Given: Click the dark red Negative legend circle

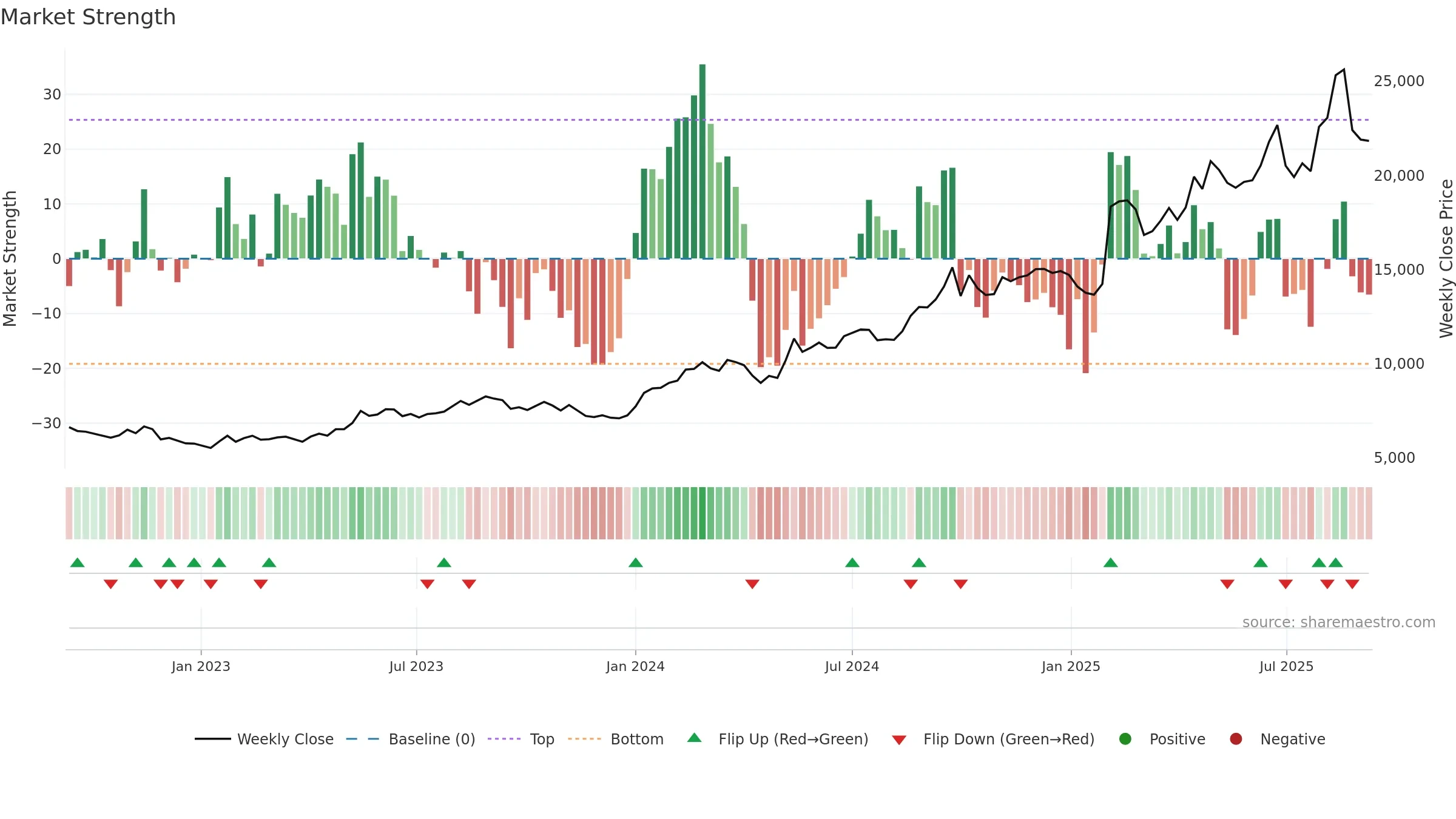Looking at the screenshot, I should coord(1236,739).
